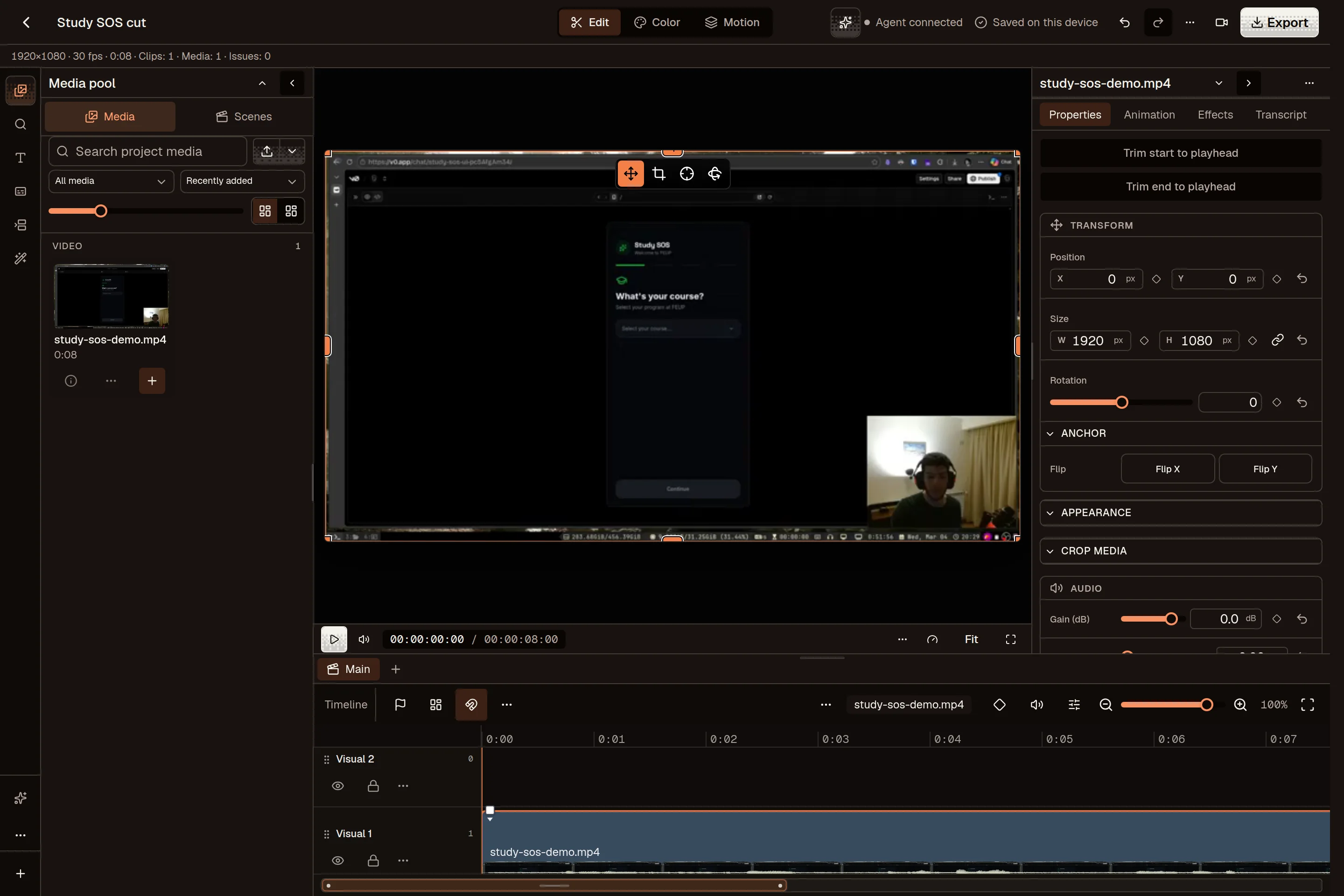Expand the CROP MEDIA section
This screenshot has width=1344, height=896.
click(1181, 551)
